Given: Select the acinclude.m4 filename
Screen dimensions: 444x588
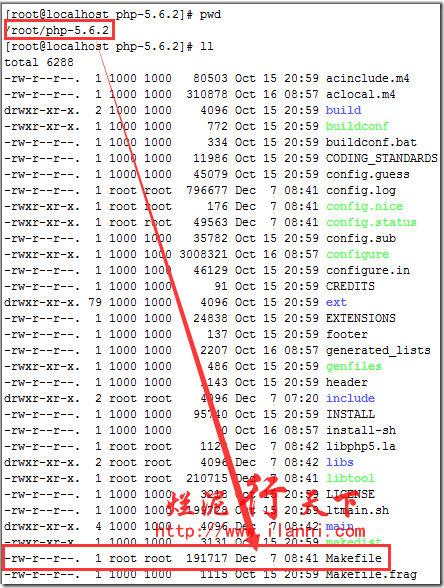Looking at the screenshot, I should pos(368,78).
